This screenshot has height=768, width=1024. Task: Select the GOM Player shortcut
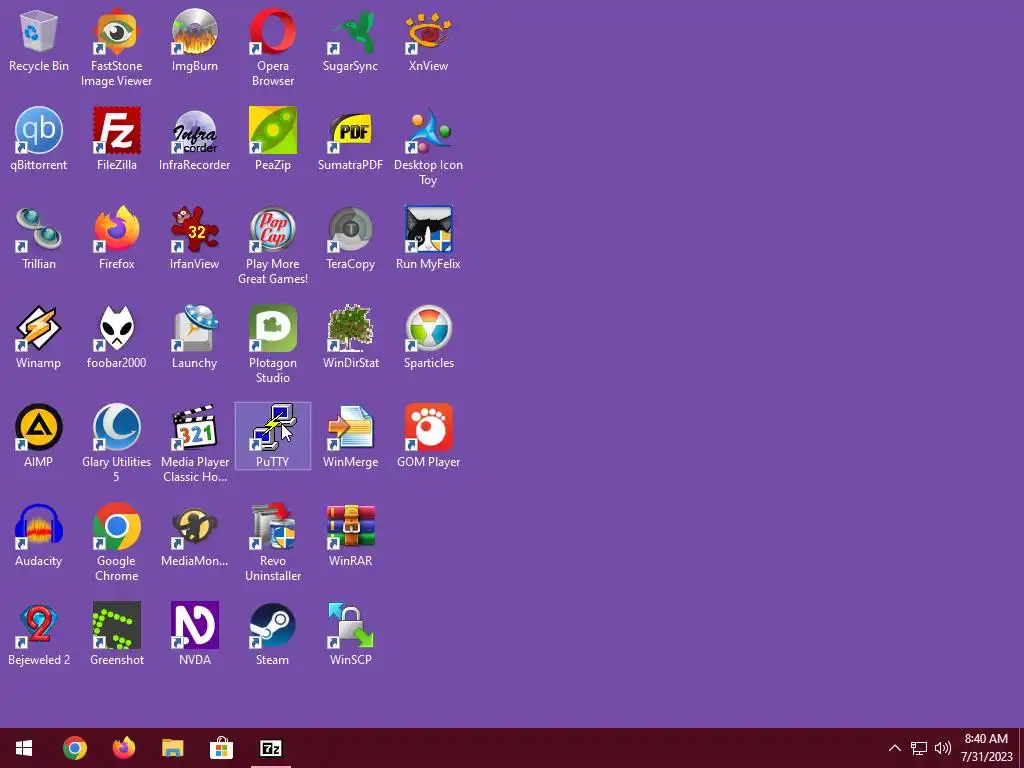click(428, 436)
